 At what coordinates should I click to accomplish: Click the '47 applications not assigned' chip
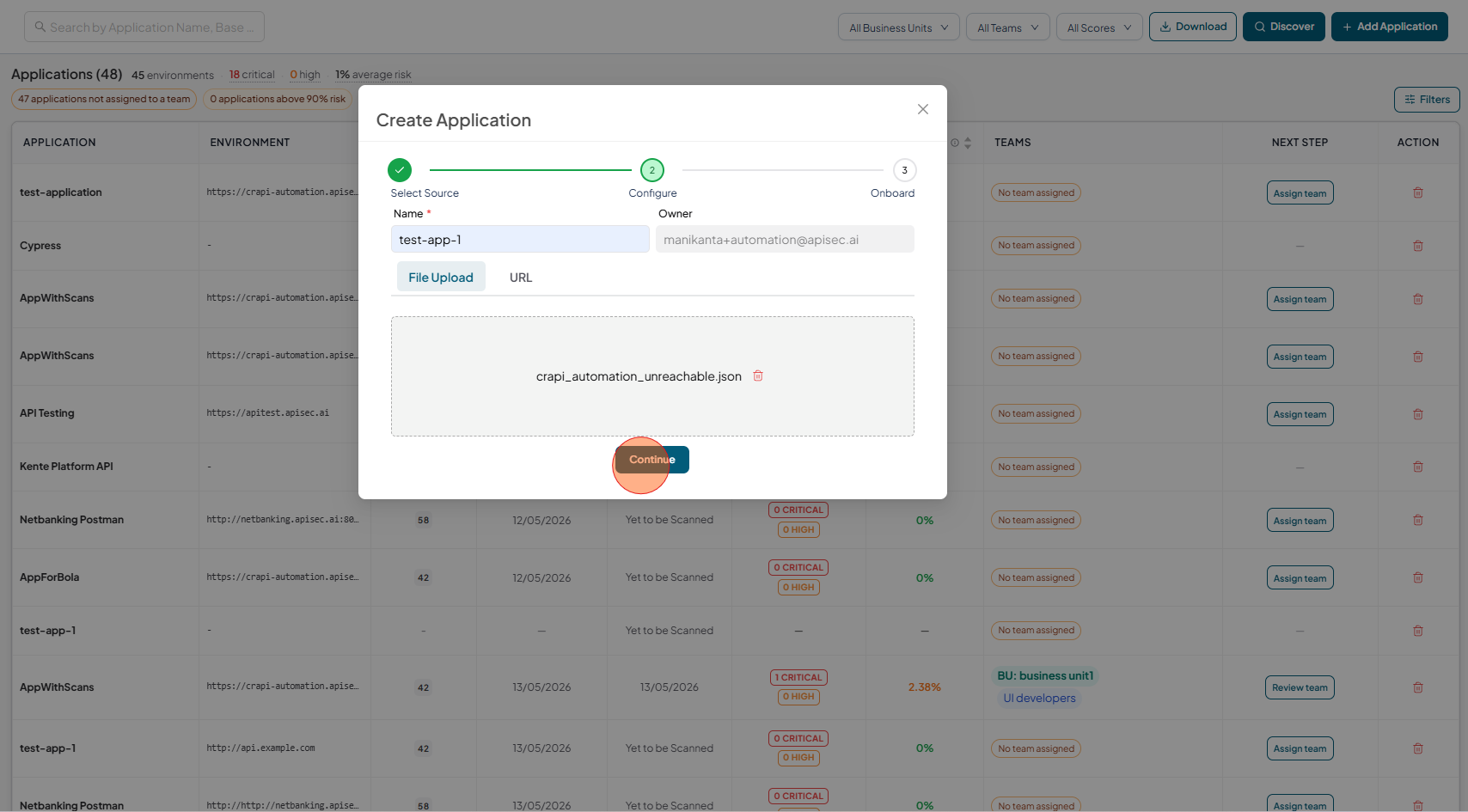104,99
